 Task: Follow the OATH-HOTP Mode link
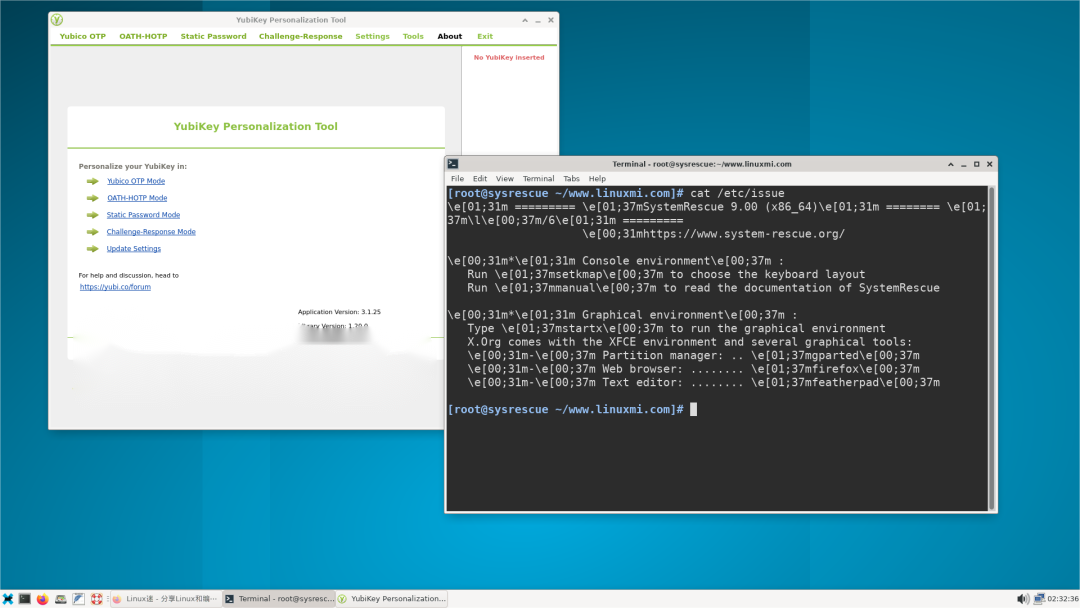click(137, 198)
